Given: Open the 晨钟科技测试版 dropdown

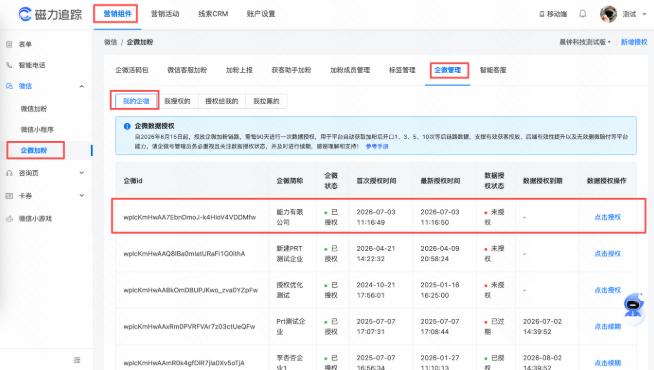Looking at the screenshot, I should (585, 42).
